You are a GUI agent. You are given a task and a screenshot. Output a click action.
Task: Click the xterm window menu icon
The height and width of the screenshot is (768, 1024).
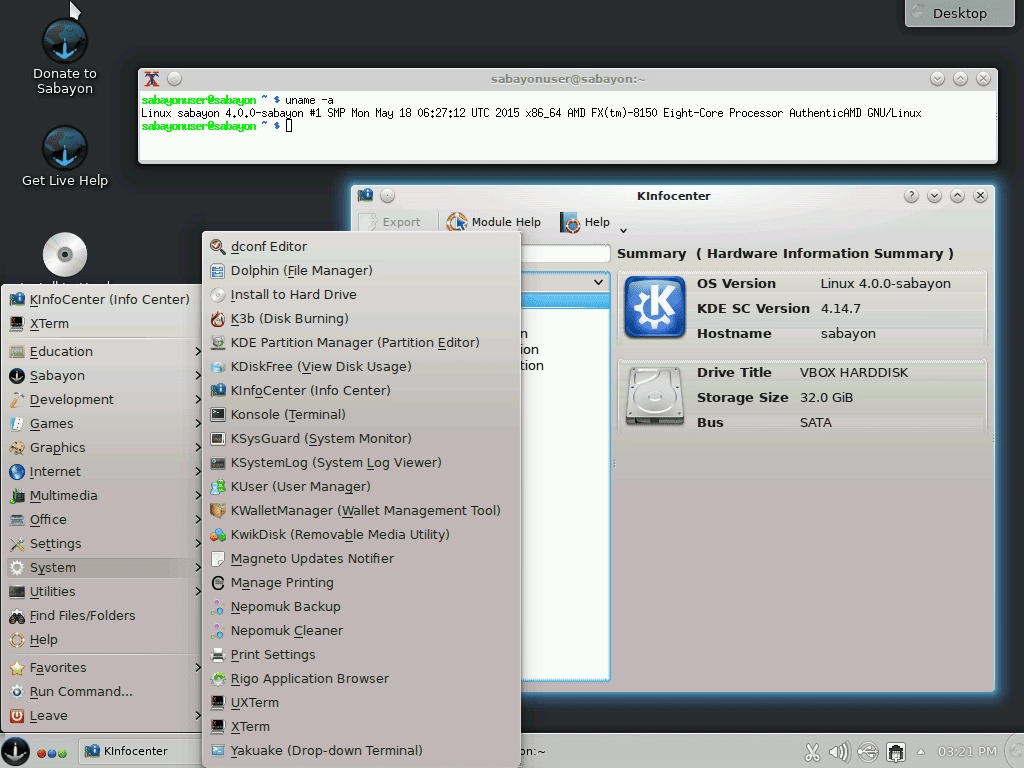(152, 79)
